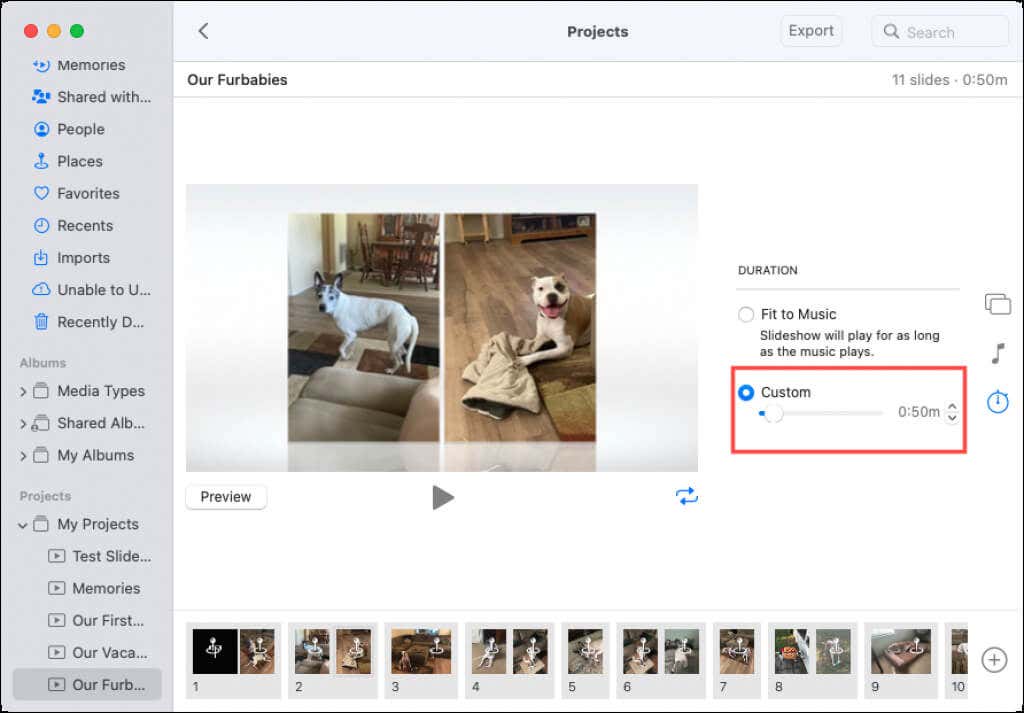Open the Our Vacation slideshow project

pos(88,652)
